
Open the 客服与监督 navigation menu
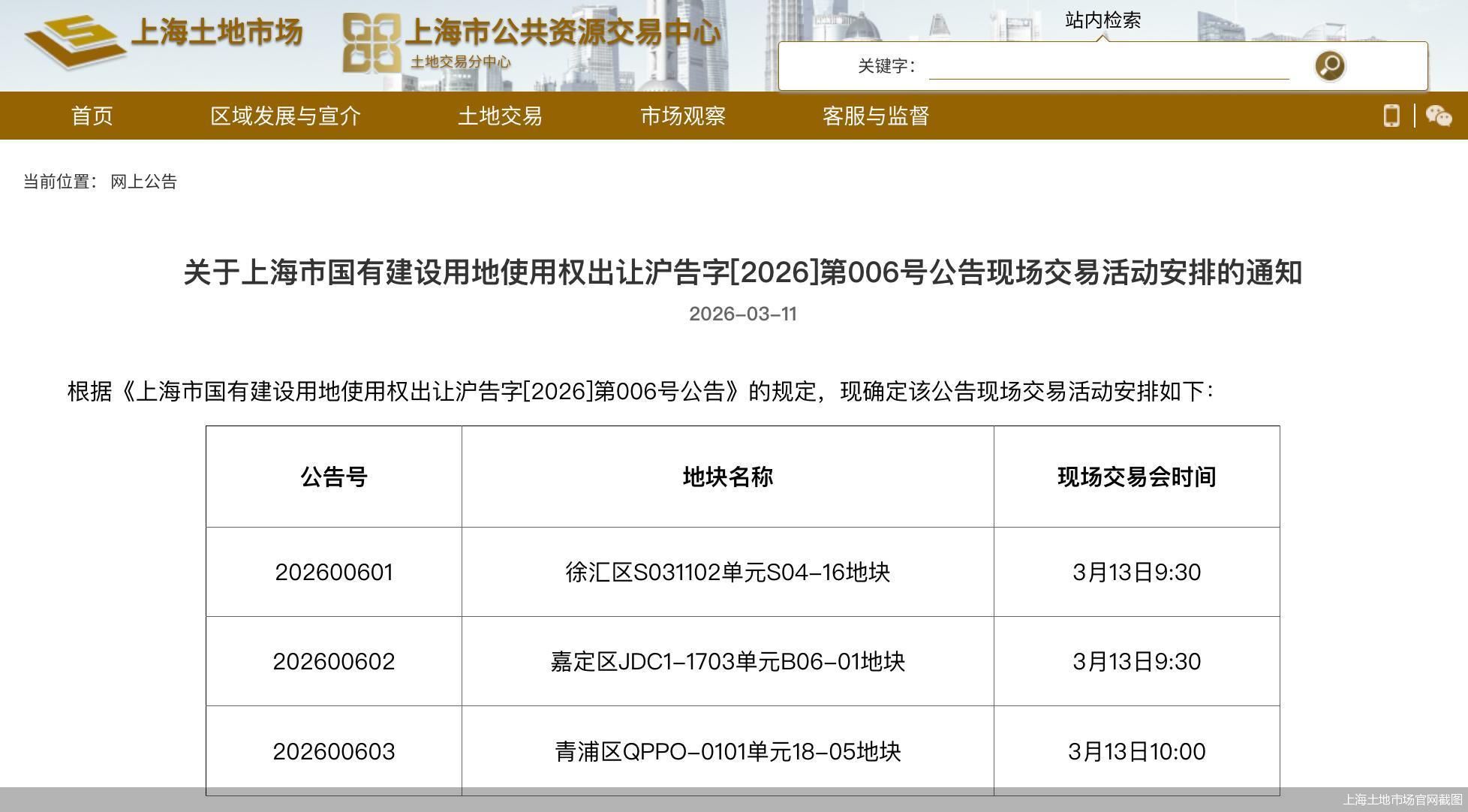875,116
